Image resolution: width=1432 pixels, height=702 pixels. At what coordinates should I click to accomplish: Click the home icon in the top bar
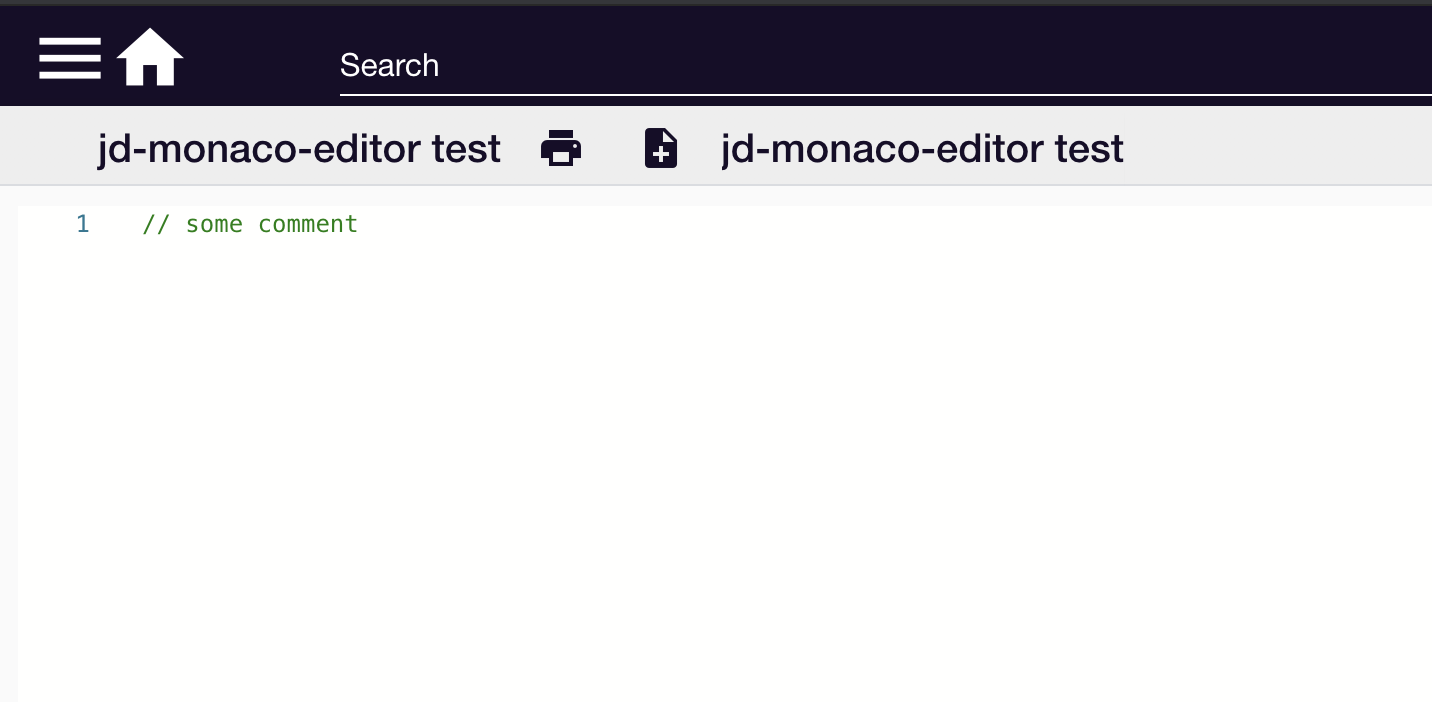pos(150,58)
